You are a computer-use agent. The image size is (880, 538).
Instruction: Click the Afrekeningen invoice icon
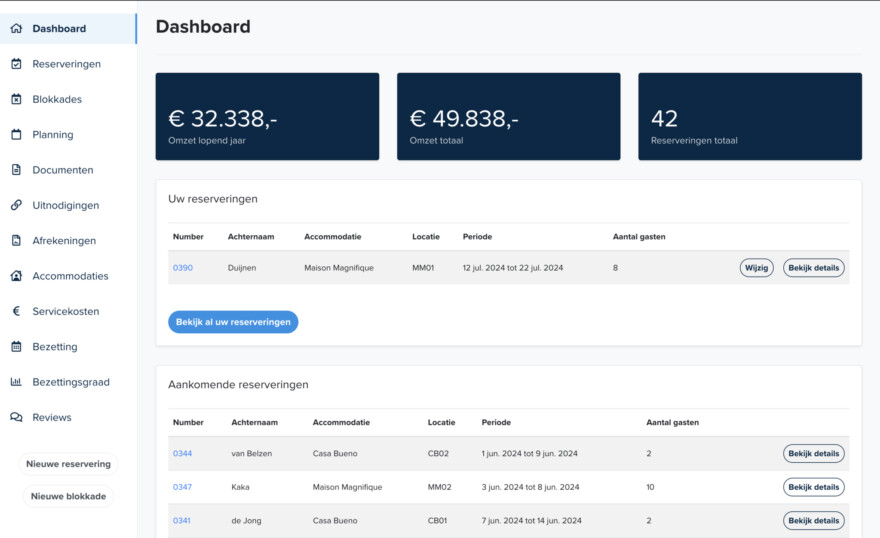16,241
